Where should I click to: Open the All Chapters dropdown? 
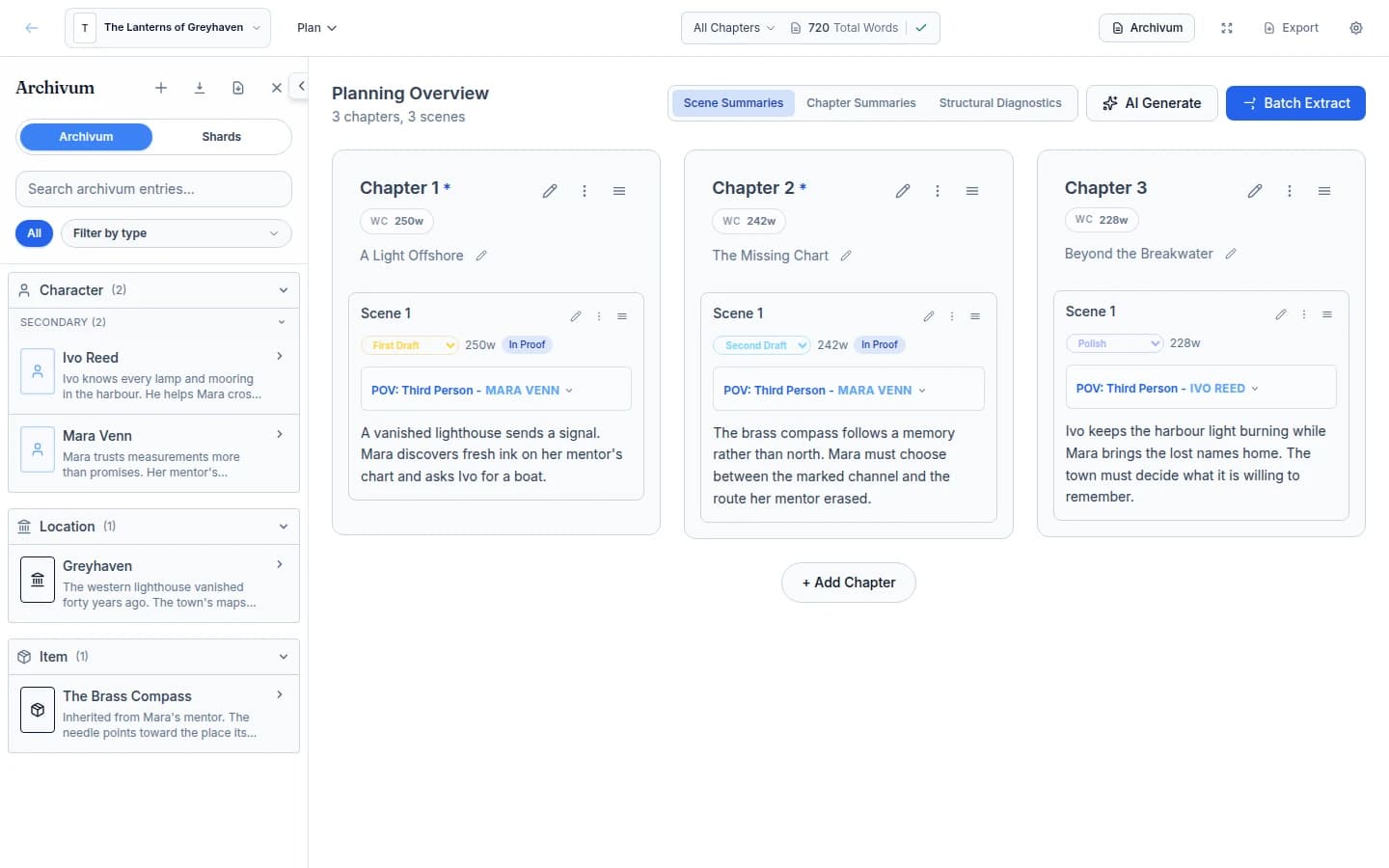[733, 28]
